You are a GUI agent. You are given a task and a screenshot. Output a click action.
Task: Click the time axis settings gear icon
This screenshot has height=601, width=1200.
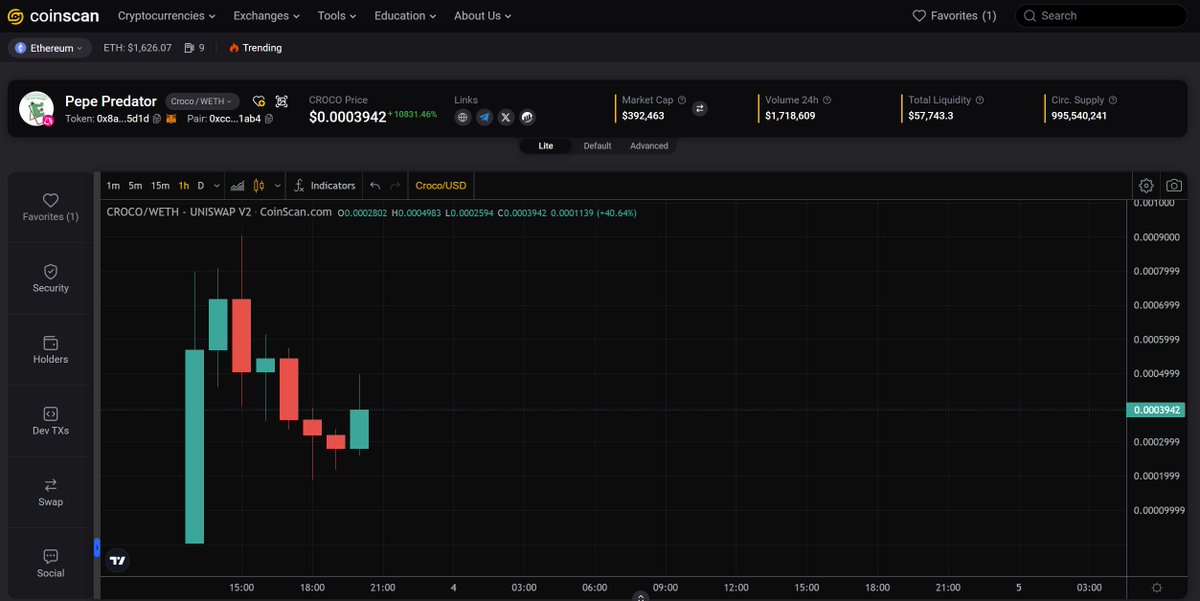pos(1157,588)
